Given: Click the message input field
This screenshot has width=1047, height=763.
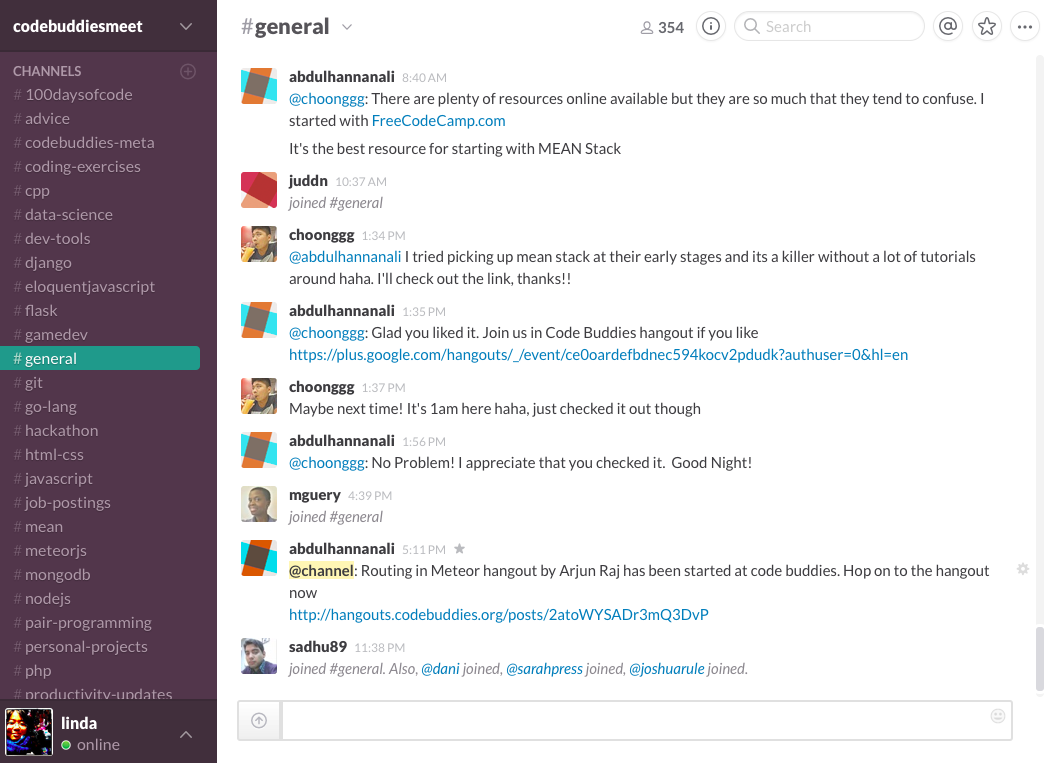Looking at the screenshot, I should click(640, 720).
